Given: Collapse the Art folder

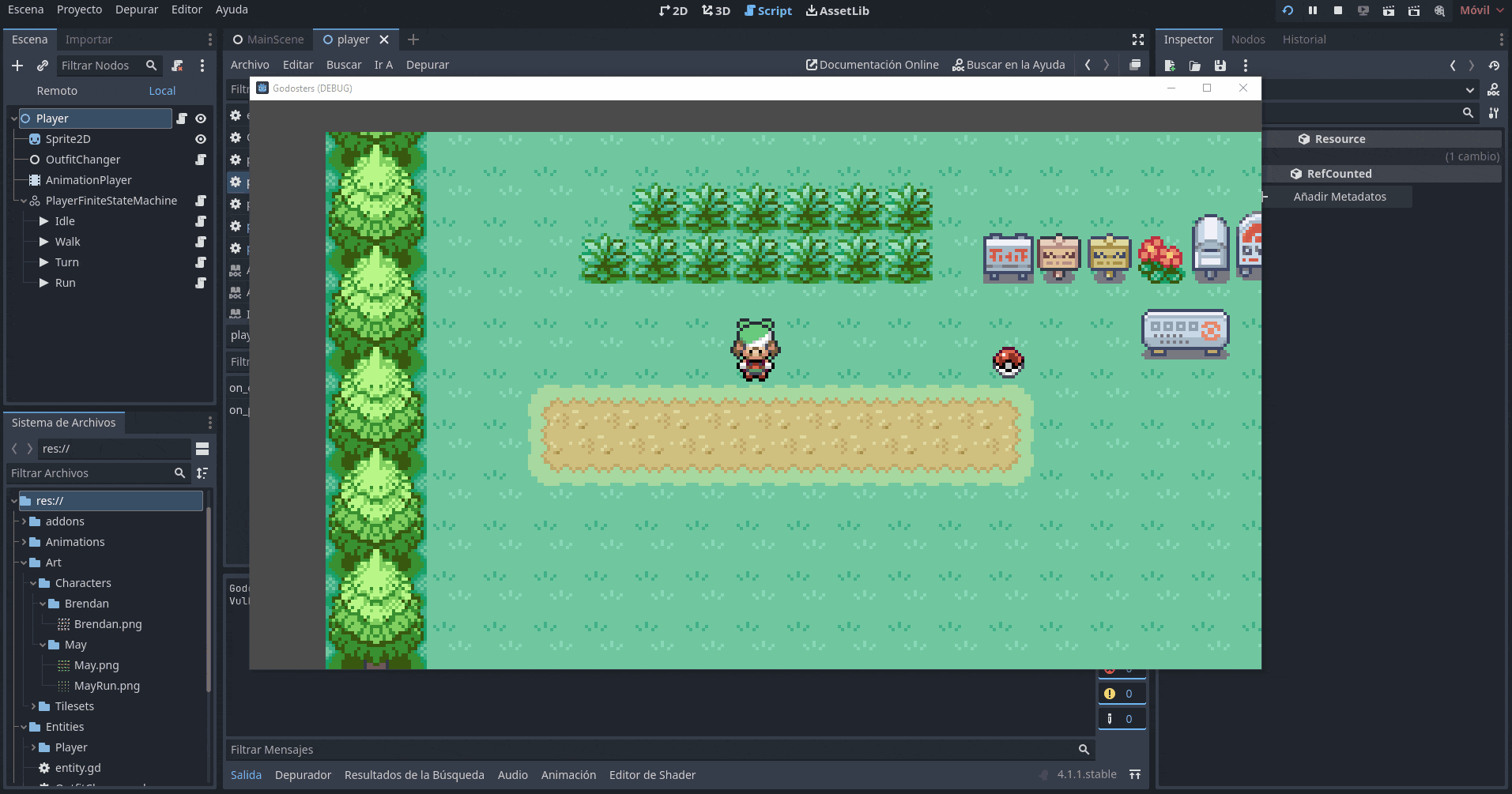Looking at the screenshot, I should click(x=24, y=563).
